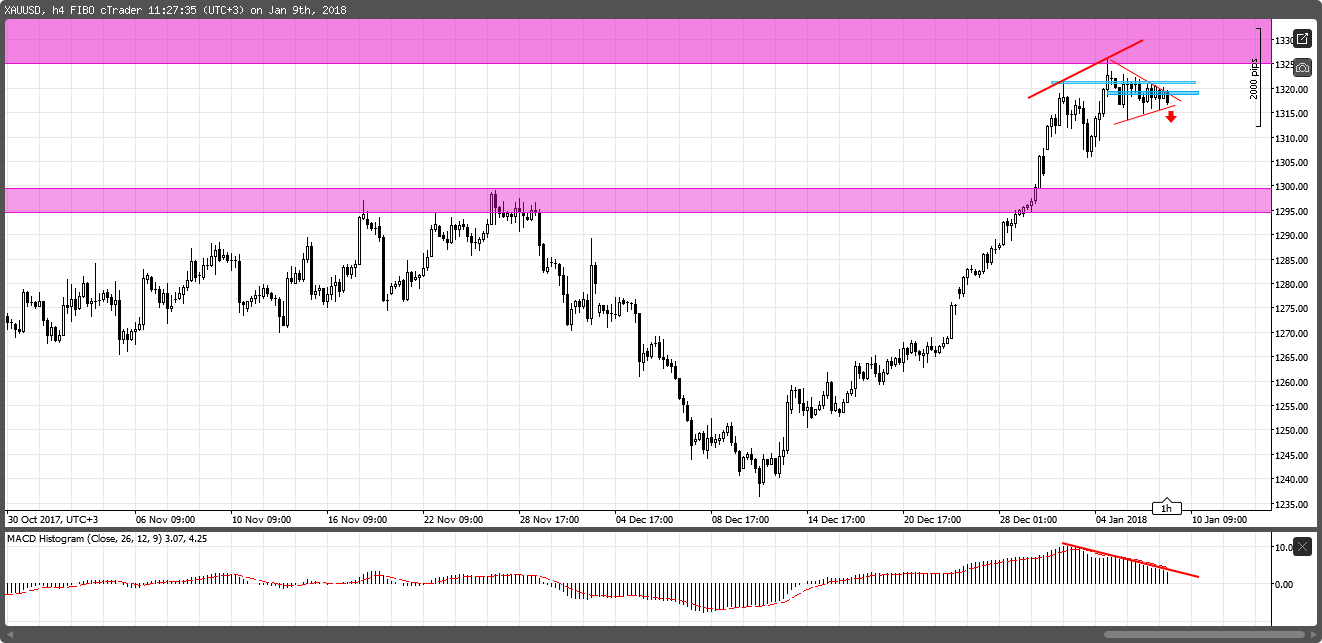1322x643 pixels.
Task: Click the 1h timeframe marker tag
Action: click(x=1166, y=507)
